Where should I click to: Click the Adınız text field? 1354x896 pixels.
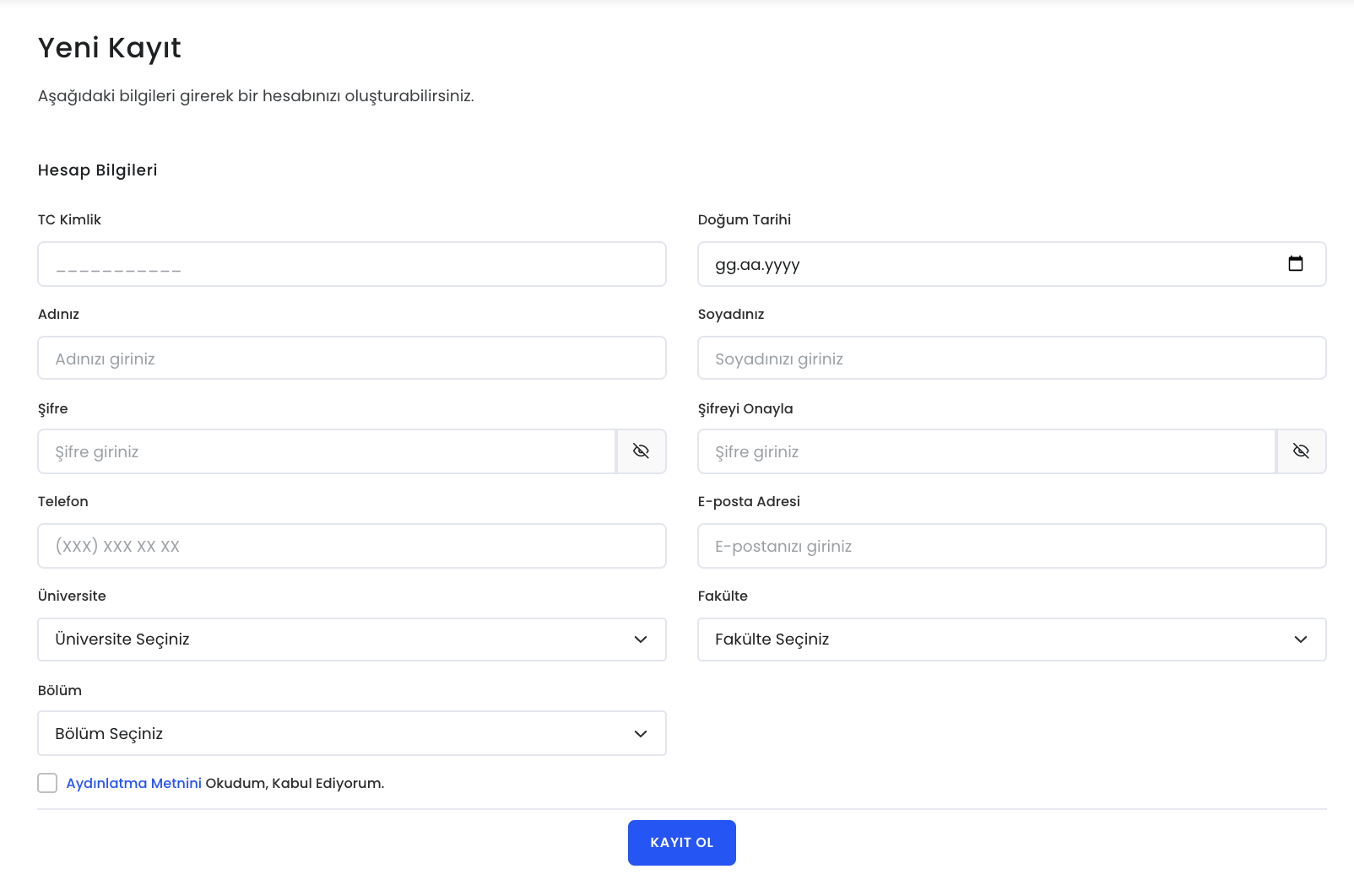351,359
